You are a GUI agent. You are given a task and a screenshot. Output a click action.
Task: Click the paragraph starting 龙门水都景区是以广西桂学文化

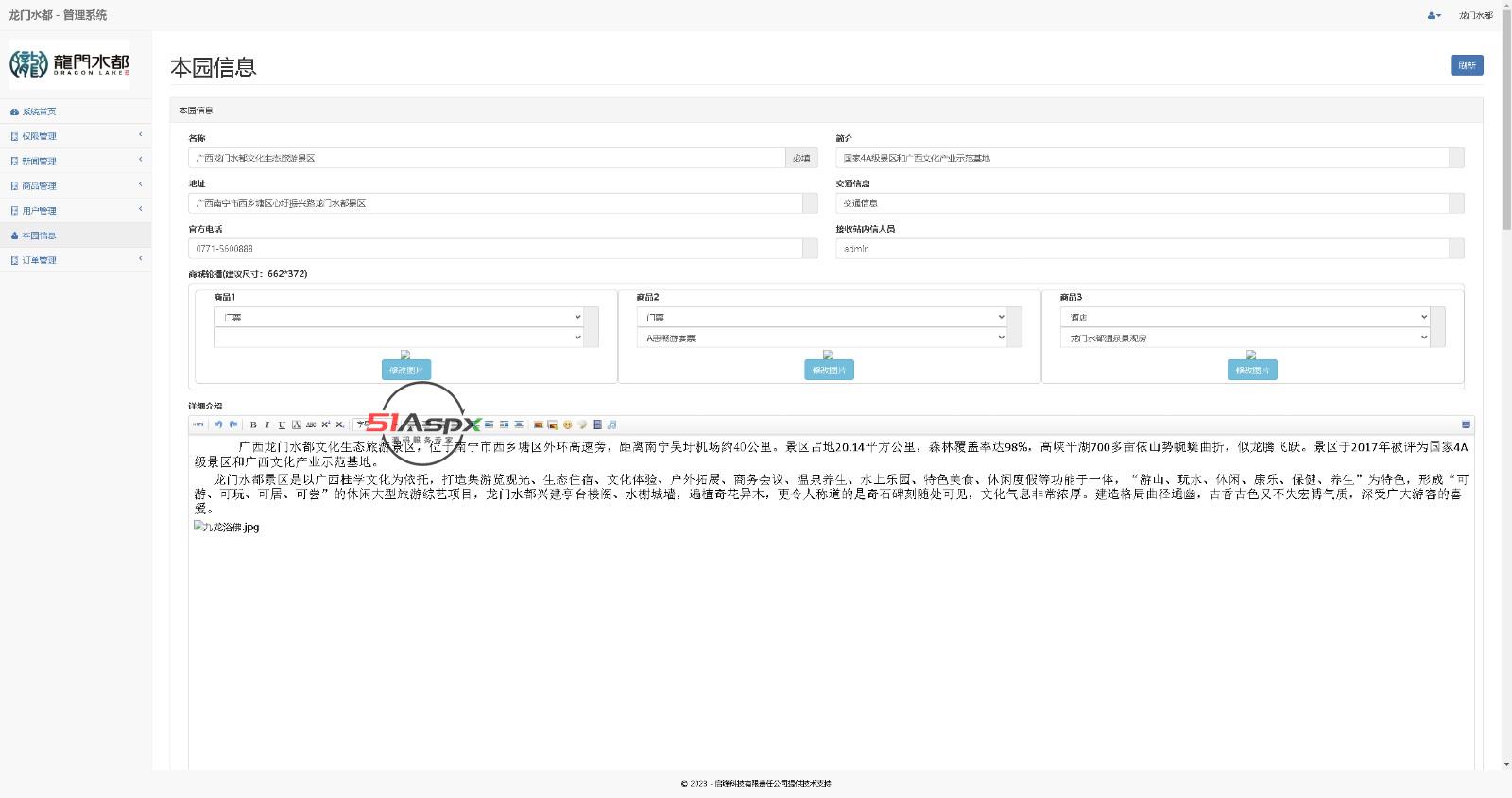tap(832, 494)
